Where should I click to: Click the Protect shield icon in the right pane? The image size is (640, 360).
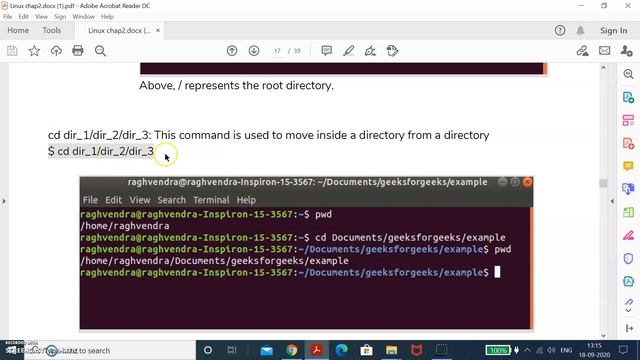[628, 258]
